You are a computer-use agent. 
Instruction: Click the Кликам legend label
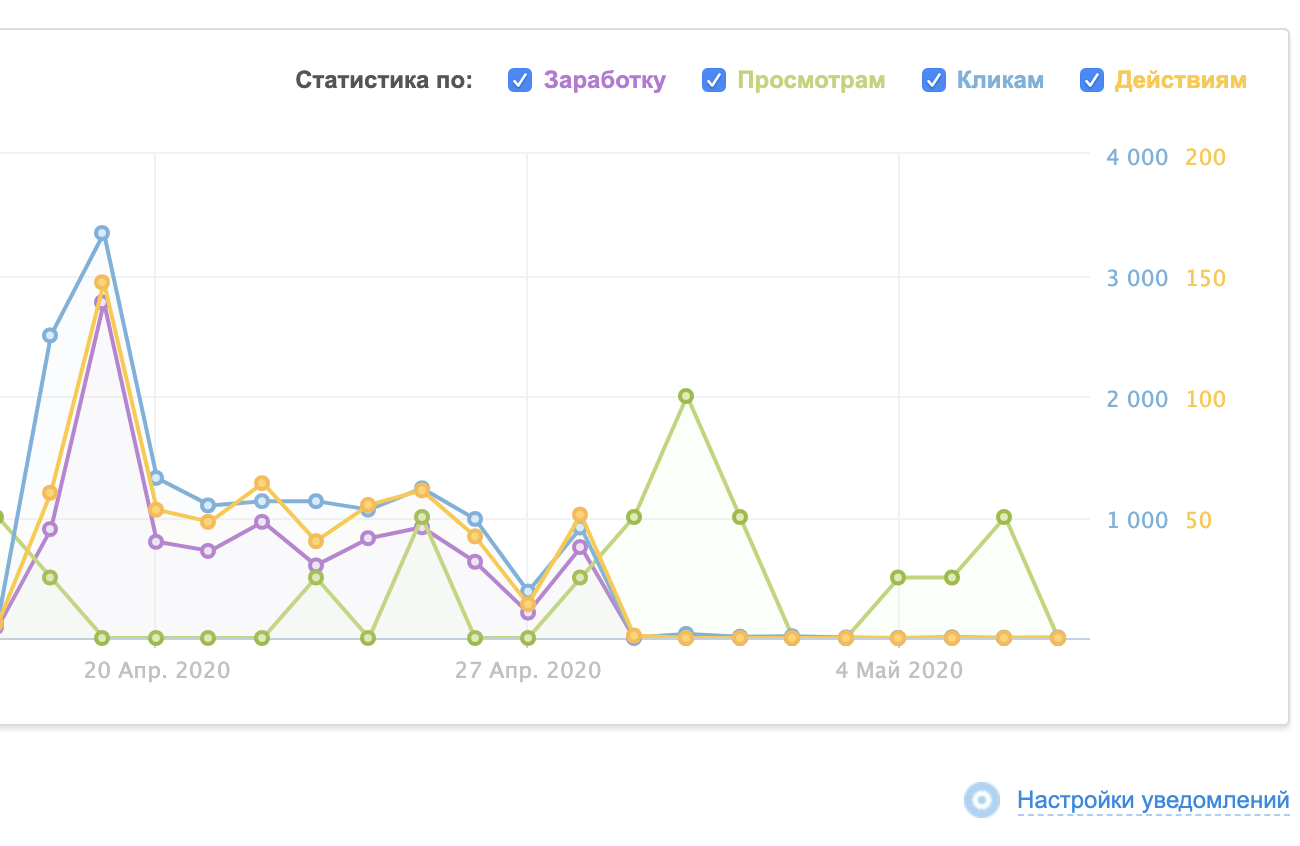point(999,80)
